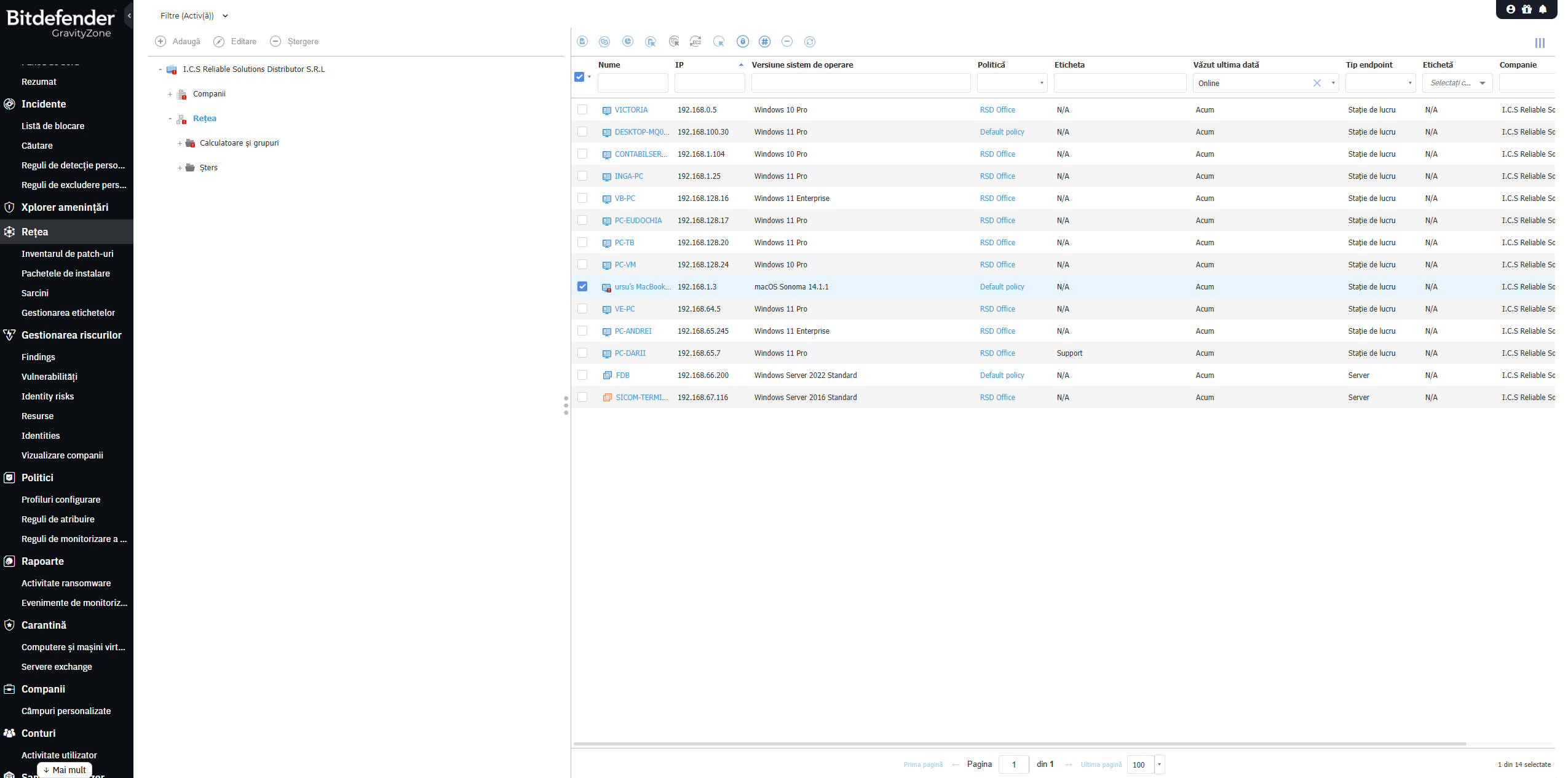Viewport: 1568px width, 778px height.
Task: Click the Xplorer amenințări shield icon
Action: 9,207
